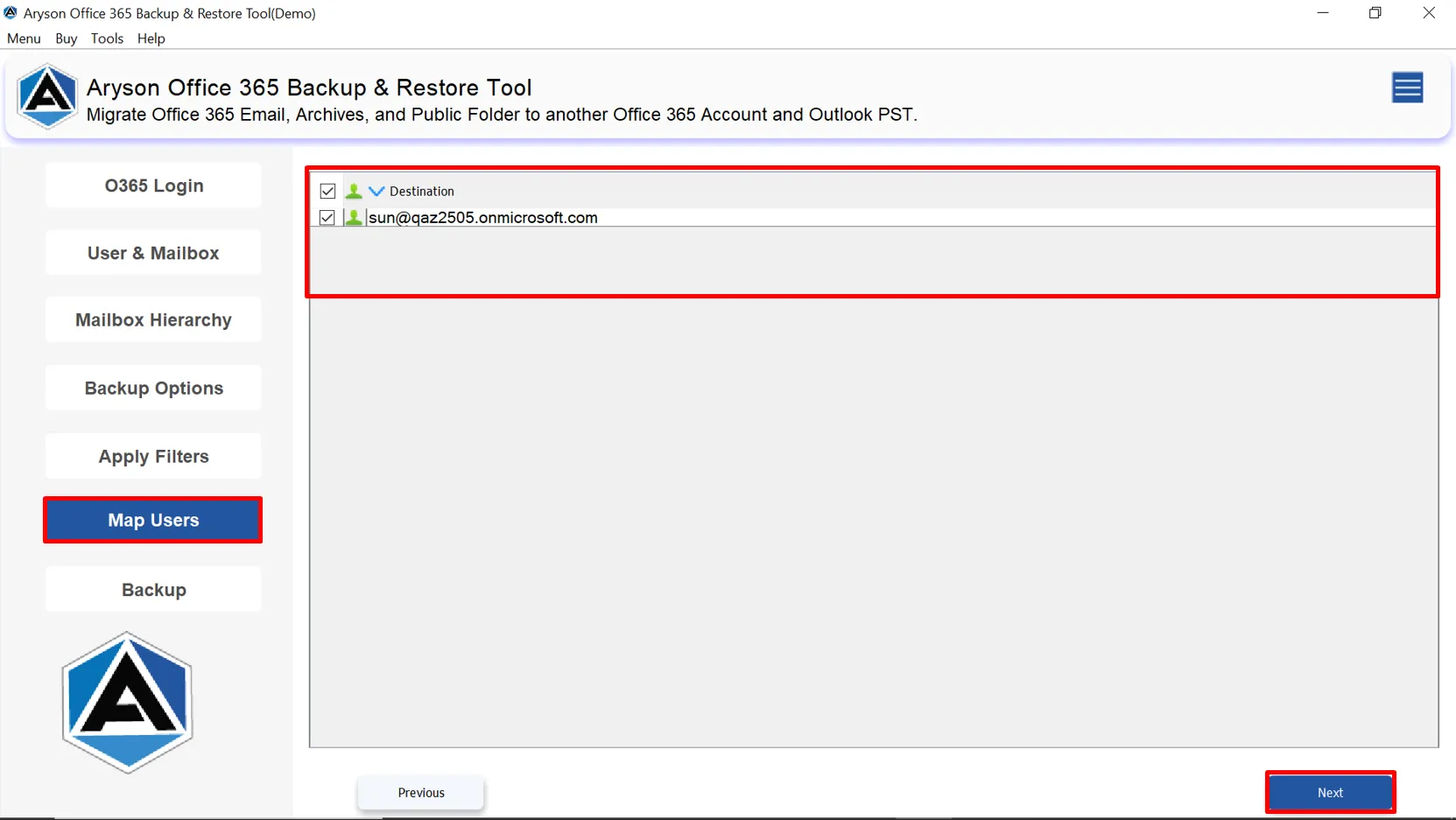The image size is (1456, 820).
Task: Uncheck the sun@qaz2505.onmicrosoft.com checkbox
Action: [327, 217]
